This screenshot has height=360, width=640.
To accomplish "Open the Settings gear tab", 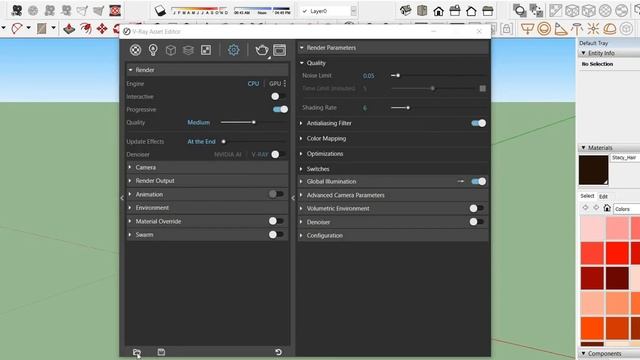I will pyautogui.click(x=233, y=50).
